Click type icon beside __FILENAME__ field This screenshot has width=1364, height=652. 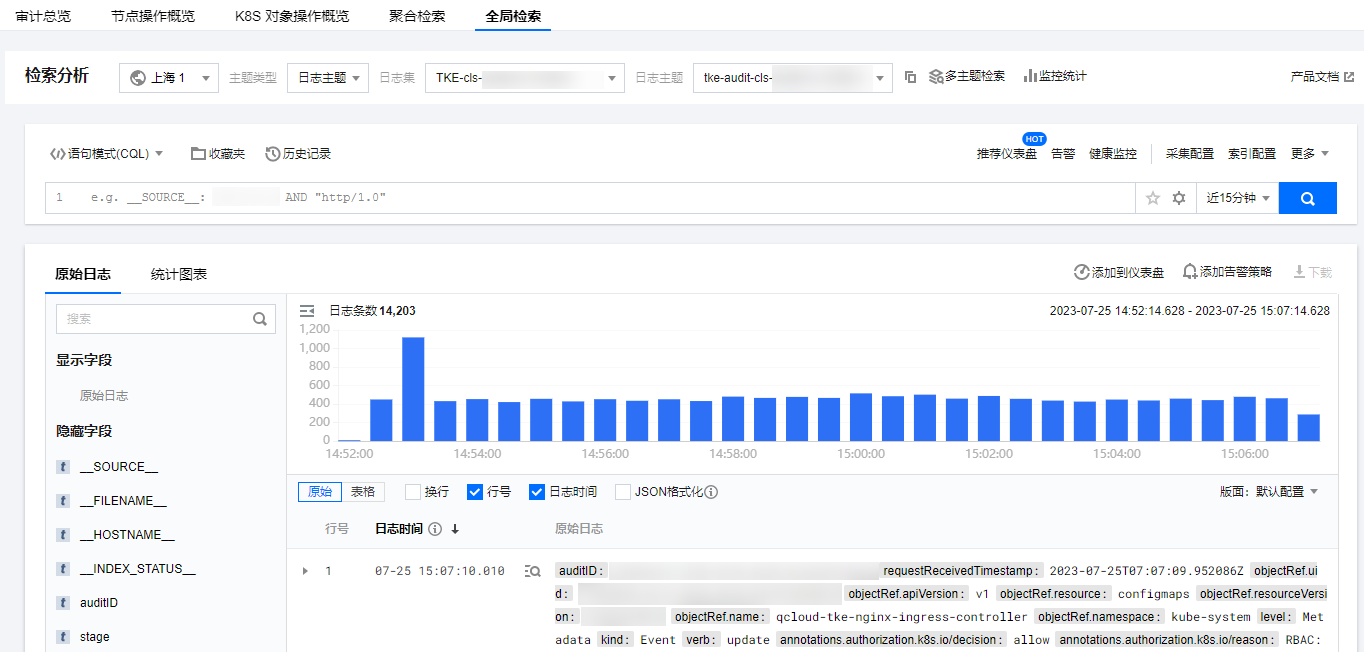click(x=64, y=501)
